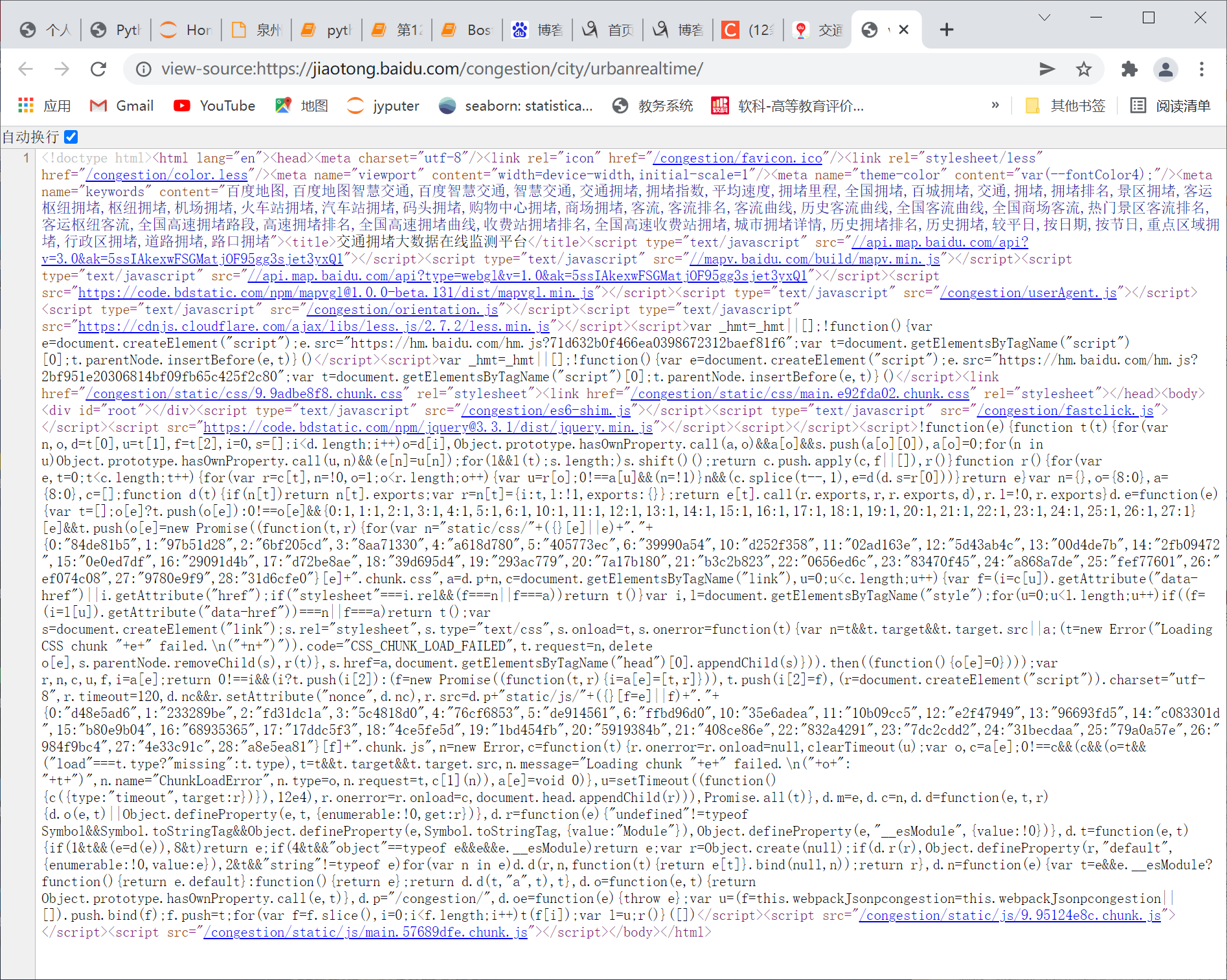This screenshot has width=1227, height=980.
Task: Open the Extensions puzzle icon
Action: click(1129, 69)
